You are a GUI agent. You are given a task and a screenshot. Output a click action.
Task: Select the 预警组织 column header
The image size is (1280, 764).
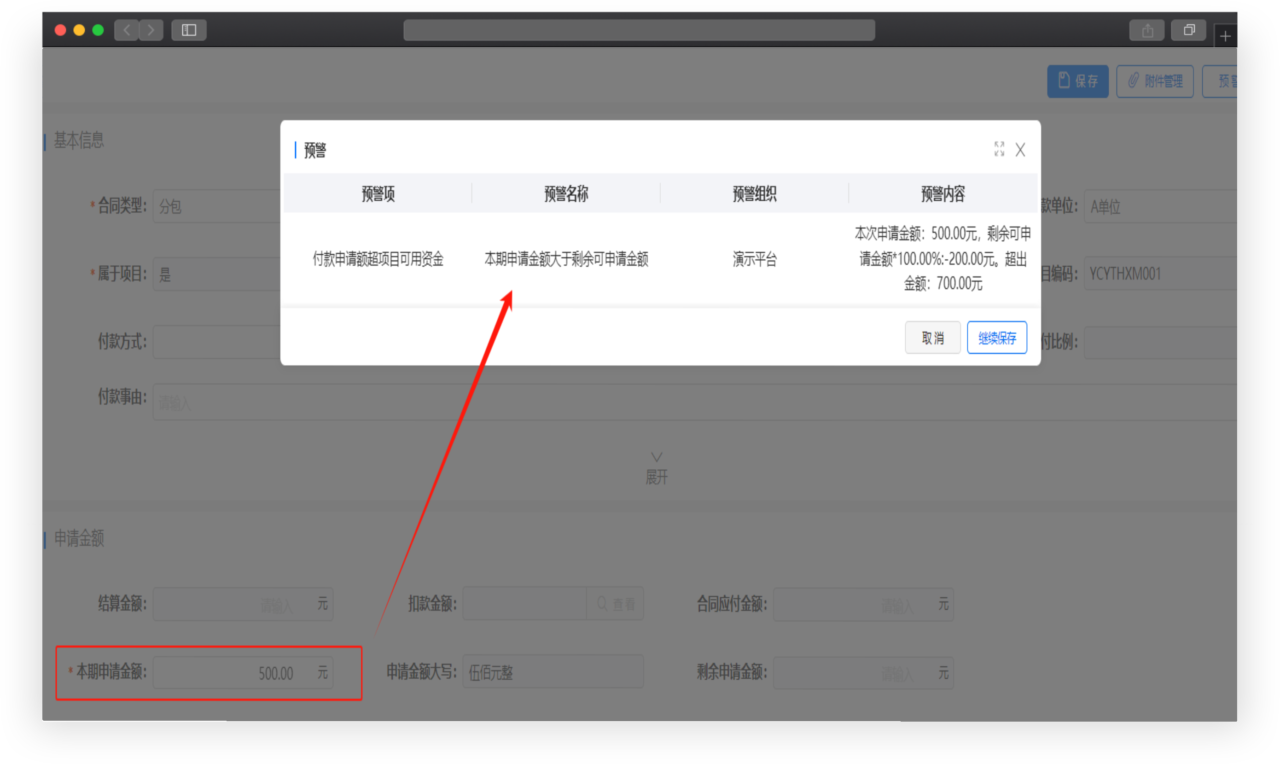[x=754, y=194]
